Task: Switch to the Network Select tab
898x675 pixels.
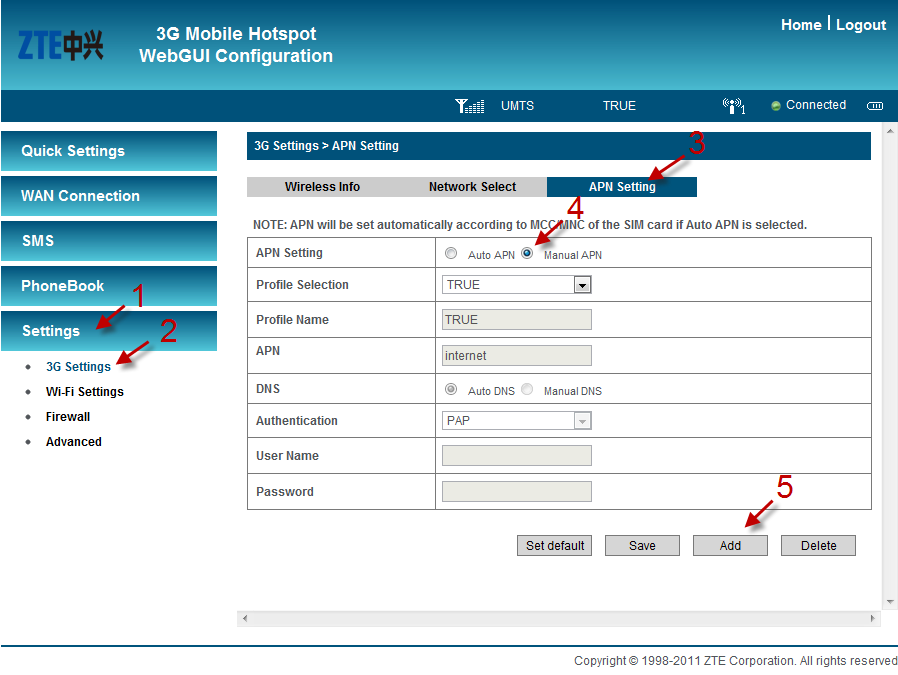Action: (x=472, y=187)
